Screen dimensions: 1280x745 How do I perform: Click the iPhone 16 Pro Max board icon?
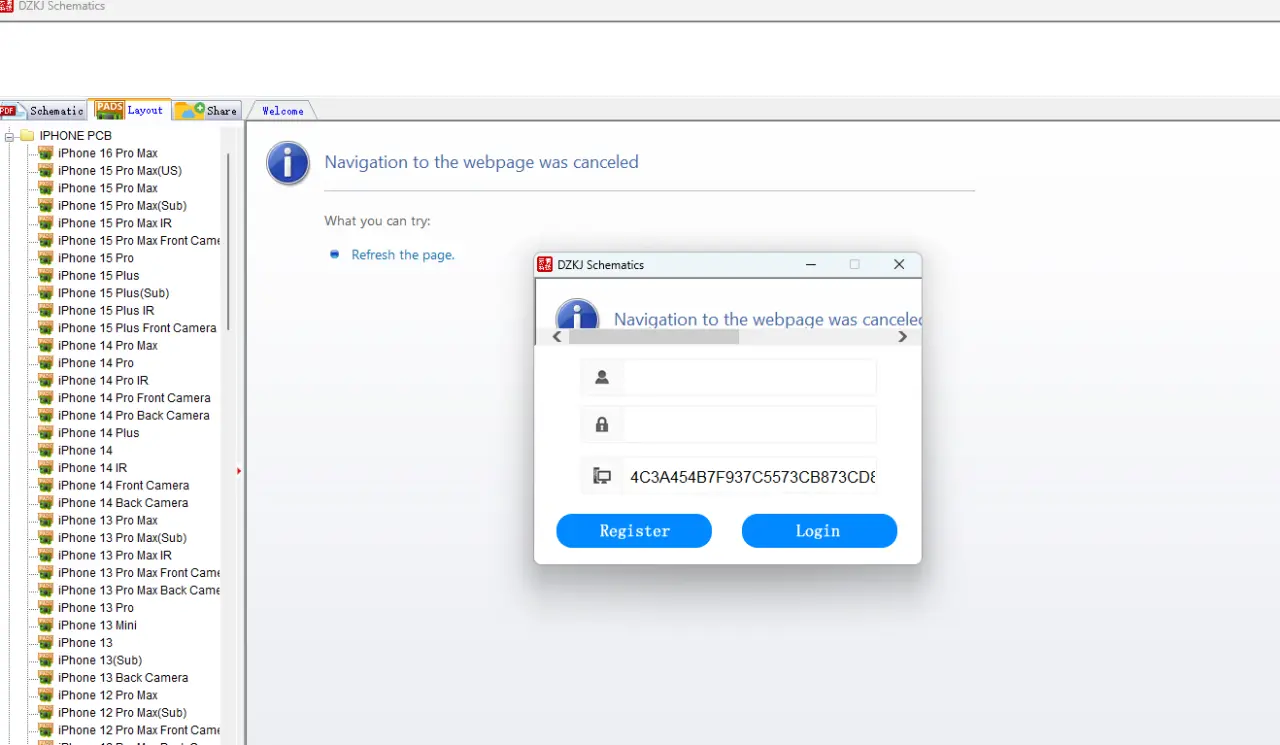click(x=45, y=153)
